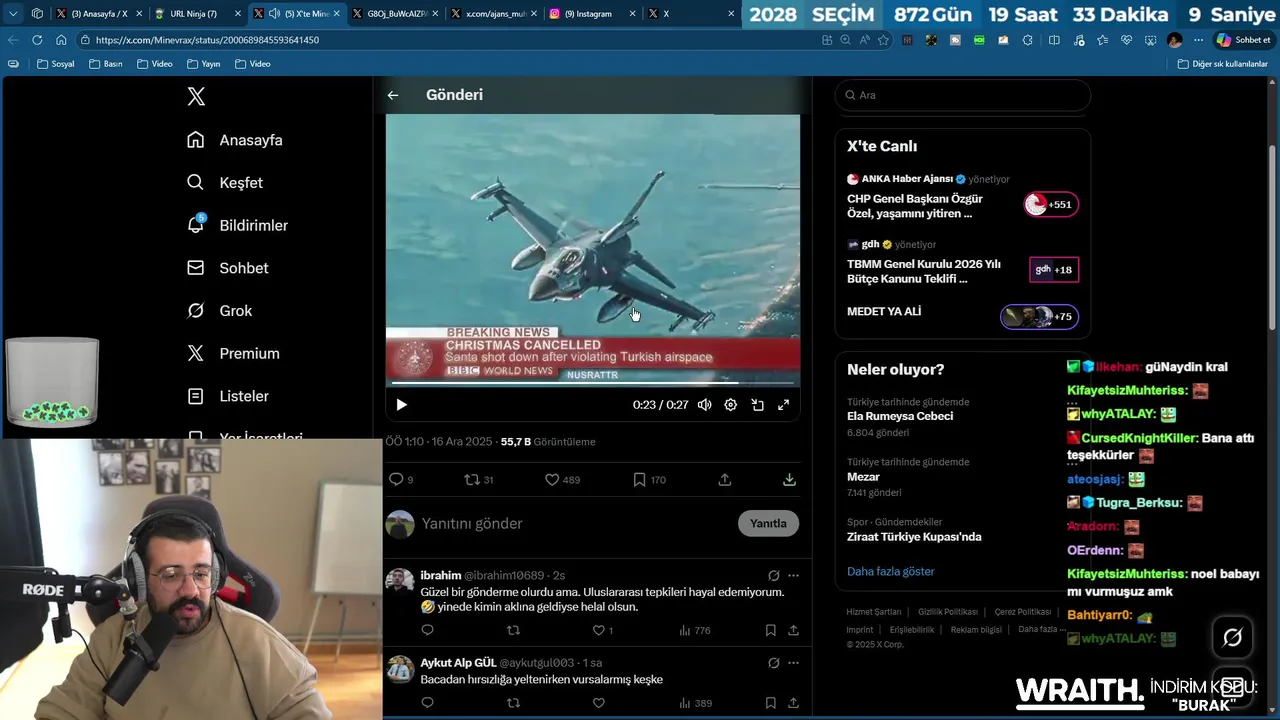Click Grok icon on Aykut Alp GÜL's reply
Viewport: 1280px width, 720px height.
773,663
